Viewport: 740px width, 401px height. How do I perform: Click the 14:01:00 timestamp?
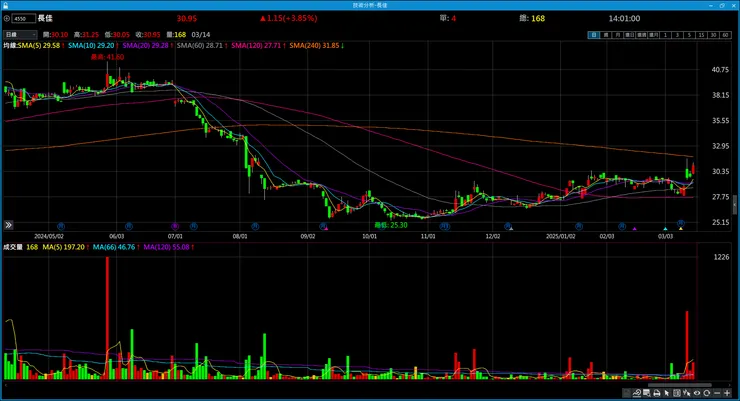coord(624,18)
